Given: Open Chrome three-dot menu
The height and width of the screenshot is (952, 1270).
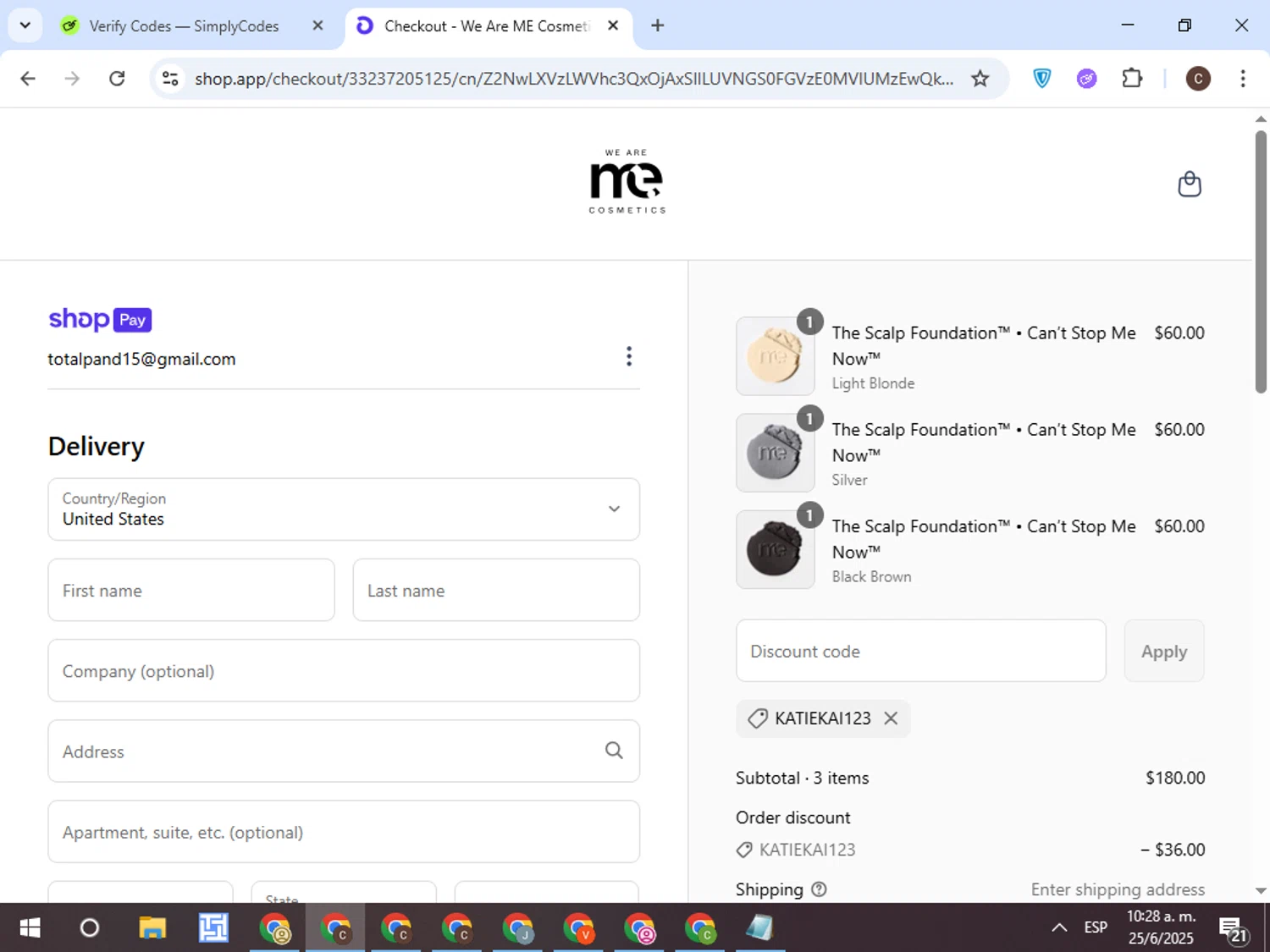Looking at the screenshot, I should click(1242, 79).
